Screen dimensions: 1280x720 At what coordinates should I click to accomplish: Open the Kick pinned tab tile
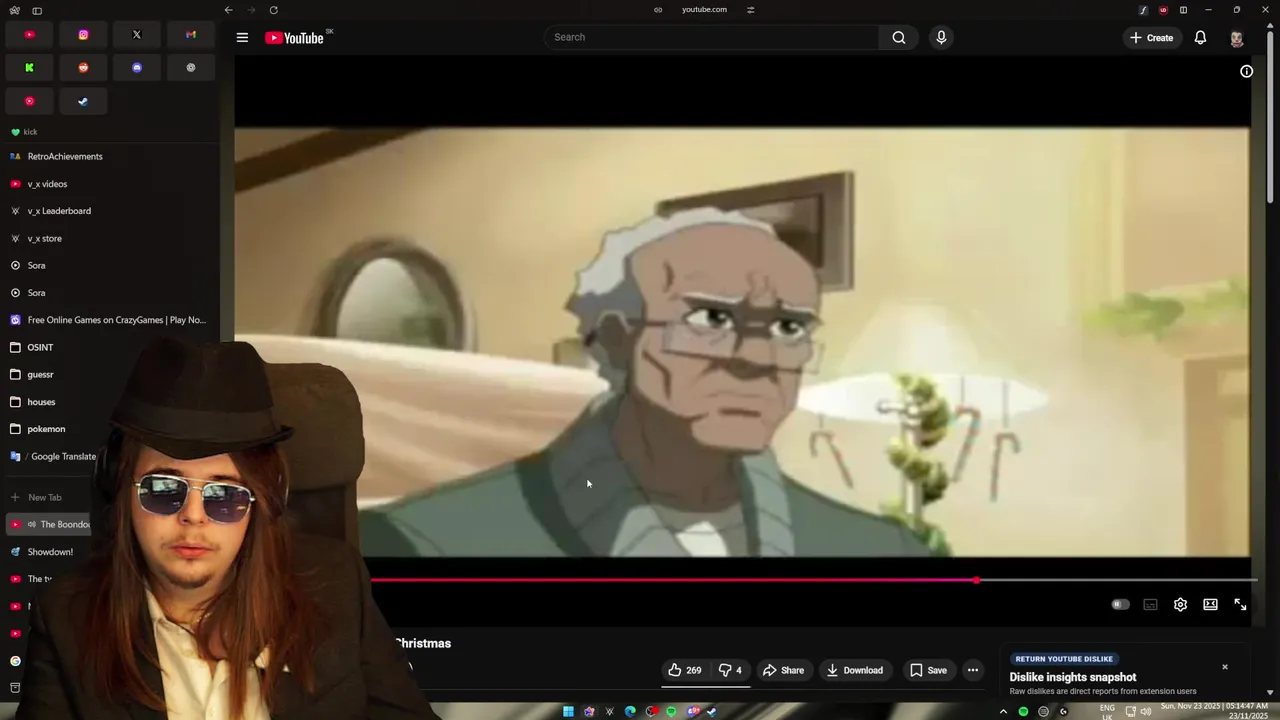[x=29, y=68]
